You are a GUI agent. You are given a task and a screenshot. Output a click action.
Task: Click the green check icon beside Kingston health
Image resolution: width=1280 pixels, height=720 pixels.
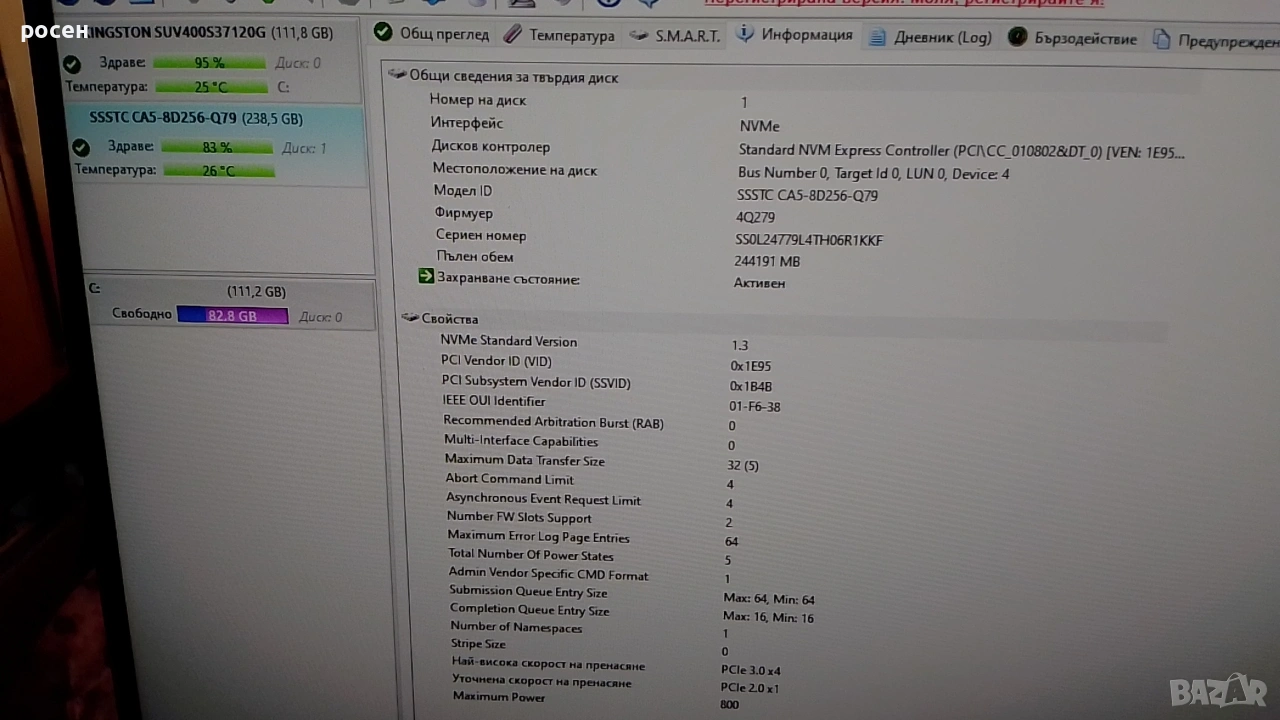pyautogui.click(x=72, y=64)
